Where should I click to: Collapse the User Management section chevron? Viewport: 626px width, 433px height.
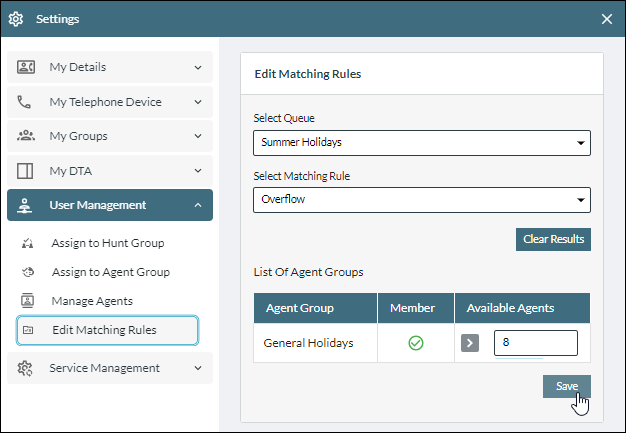tap(198, 205)
